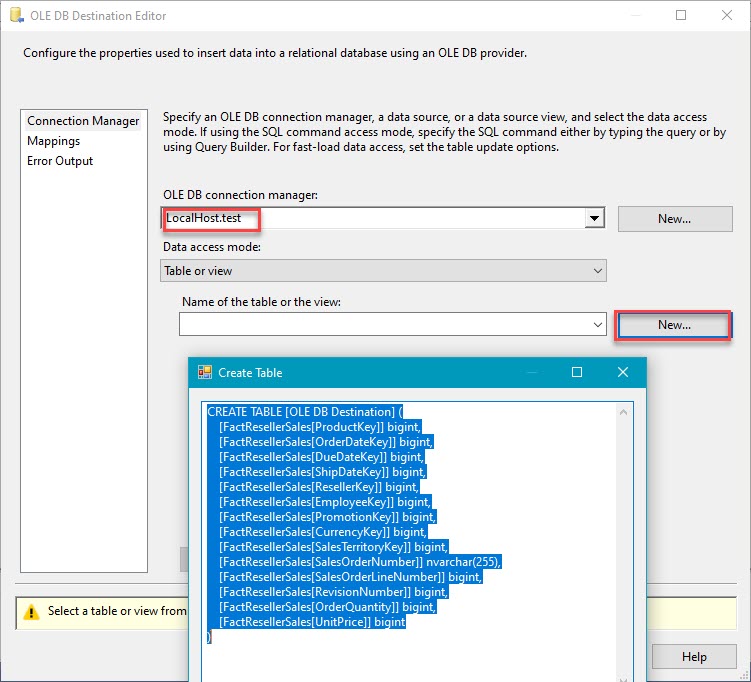Click New button beside table name field

point(674,325)
